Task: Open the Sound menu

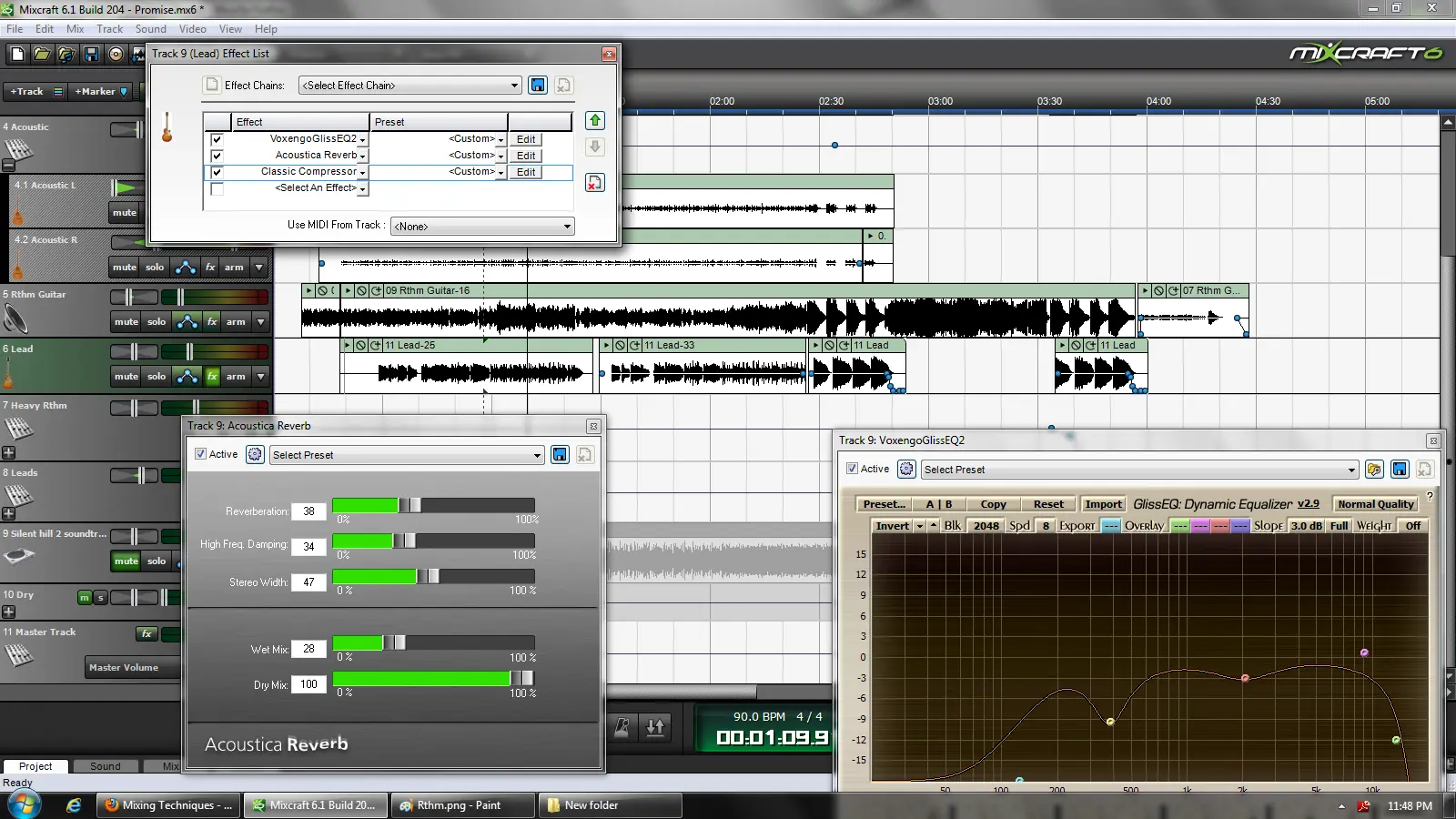Action: click(x=150, y=29)
